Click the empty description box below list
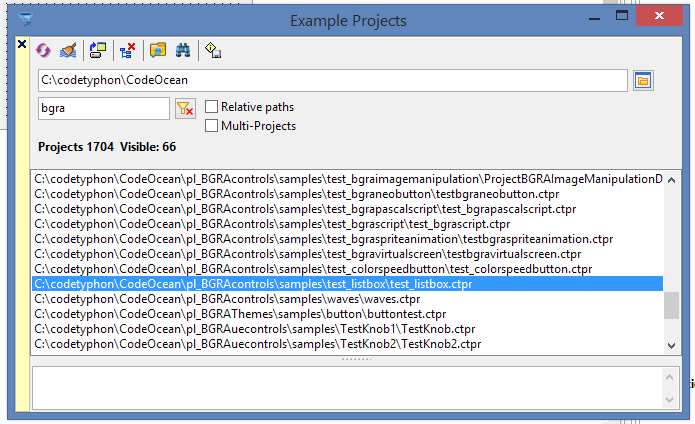The height and width of the screenshot is (424, 695). (x=348, y=388)
